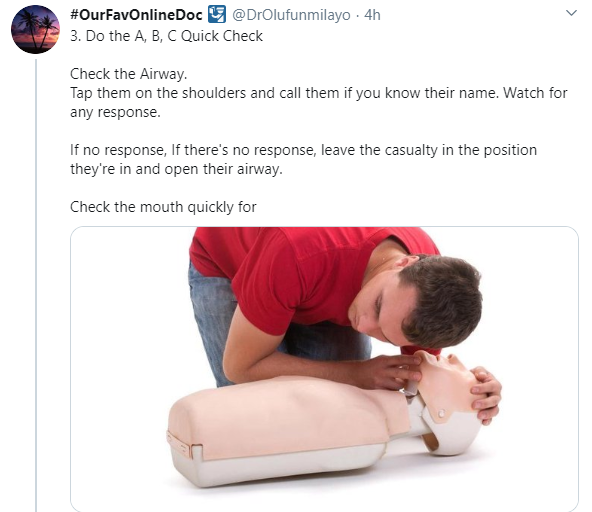
Task: Open the tweet via the 4h timestamp
Action: click(x=372, y=15)
